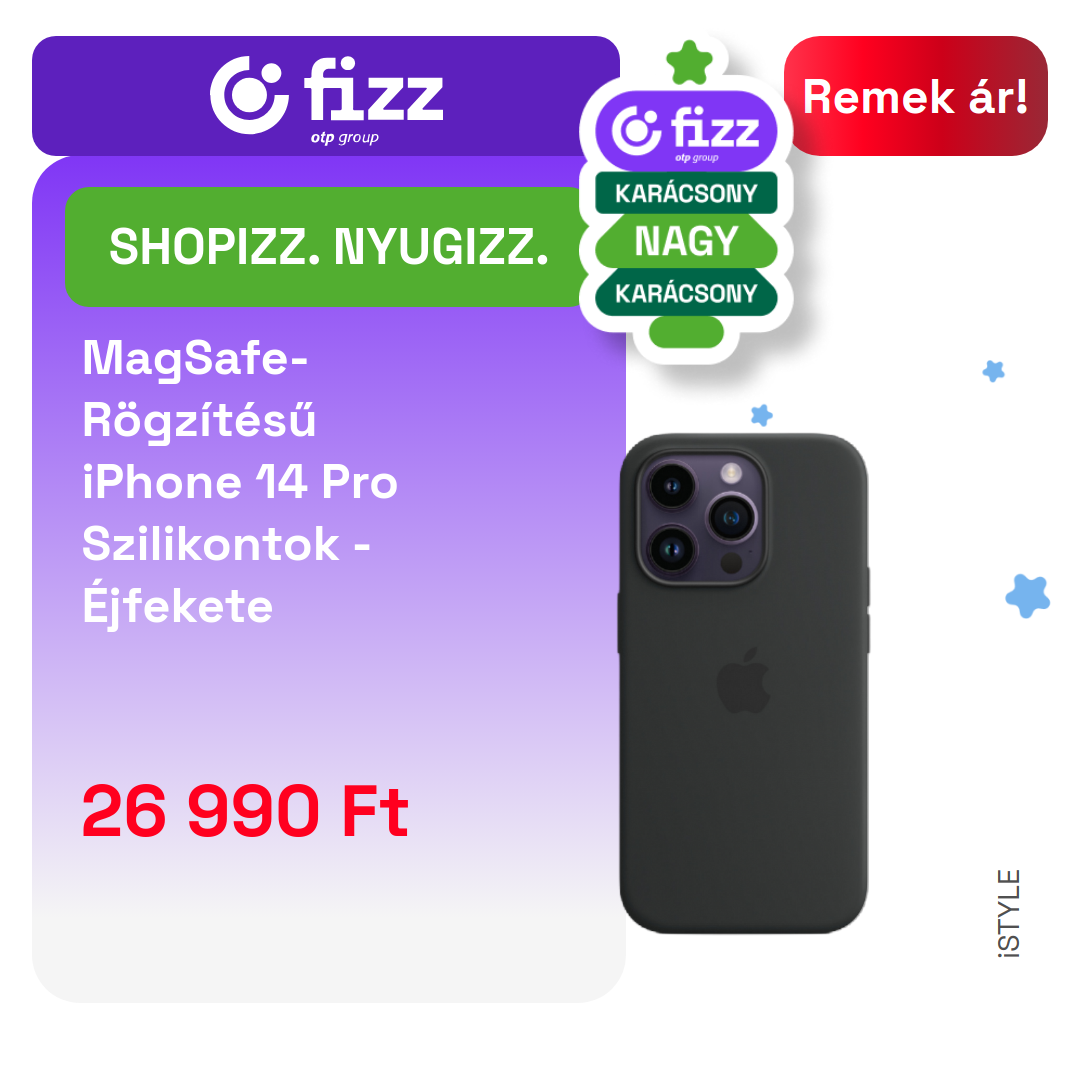The height and width of the screenshot is (1080, 1080).
Task: Click the green star atop the Christmas tree
Action: pyautogui.click(x=689, y=63)
